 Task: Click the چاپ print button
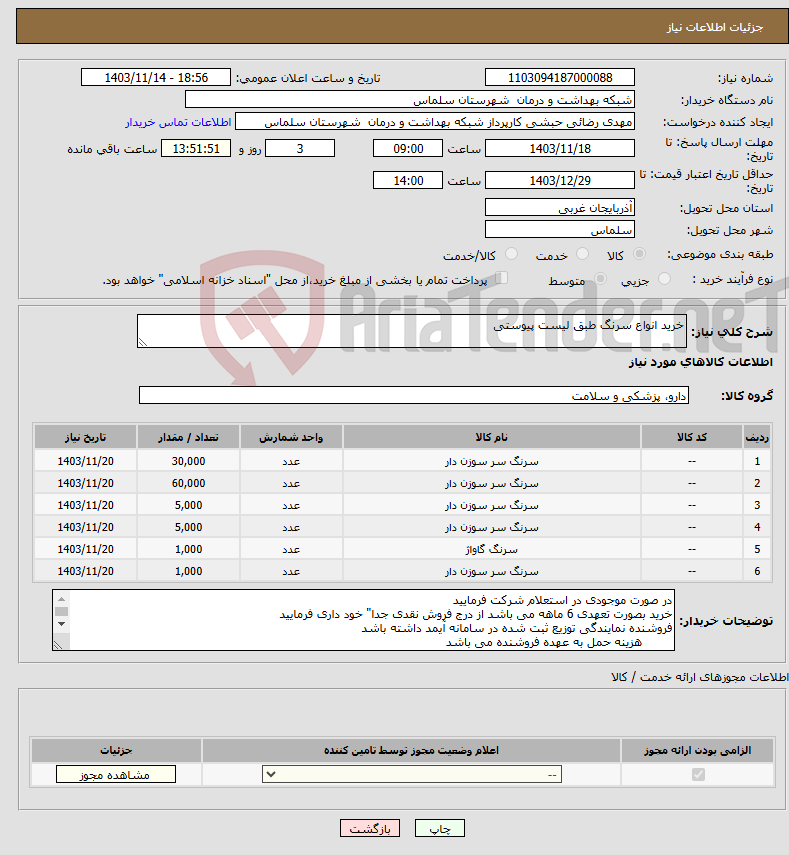tap(439, 828)
